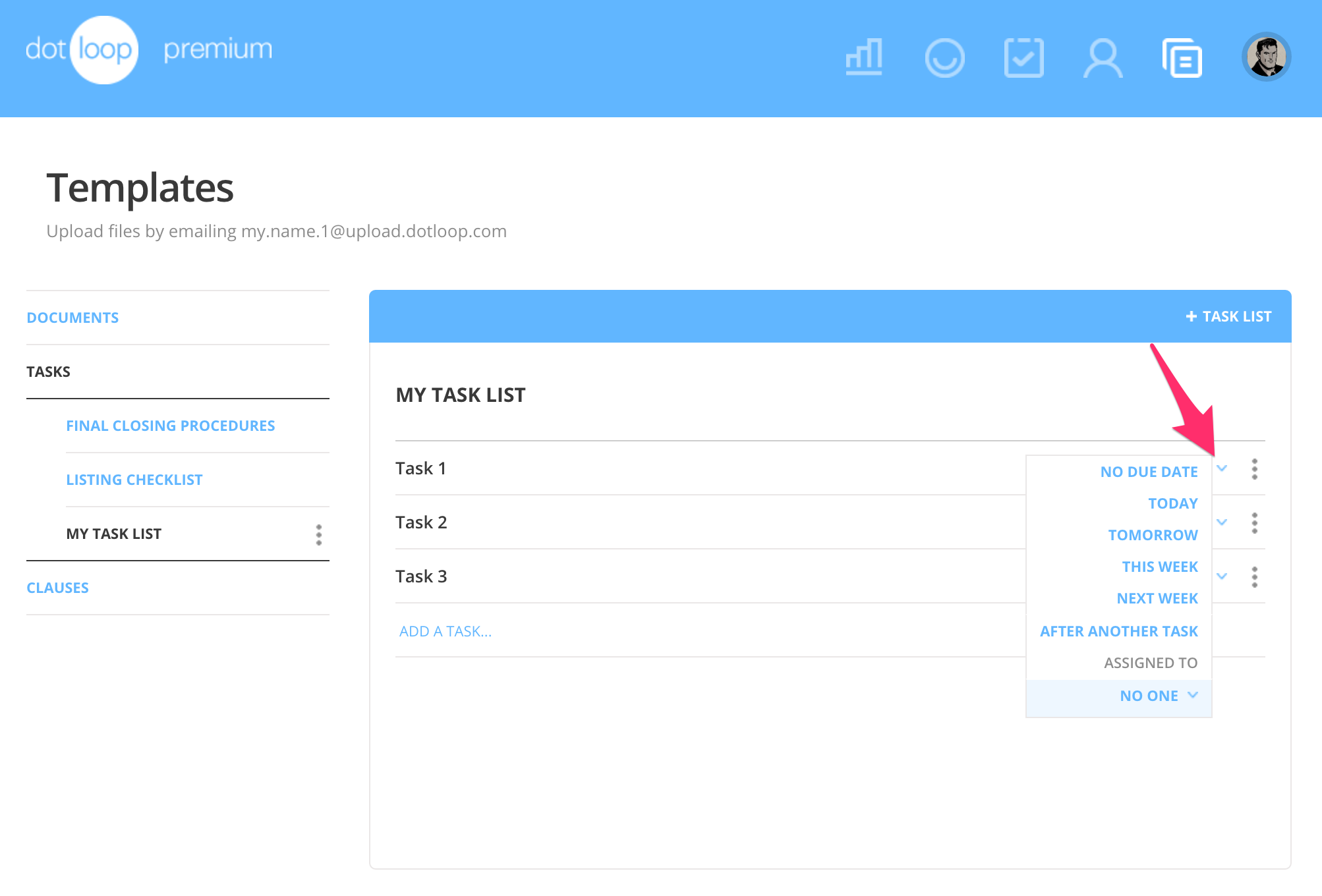Open the people contacts icon
This screenshot has width=1322, height=896.
tap(1103, 58)
